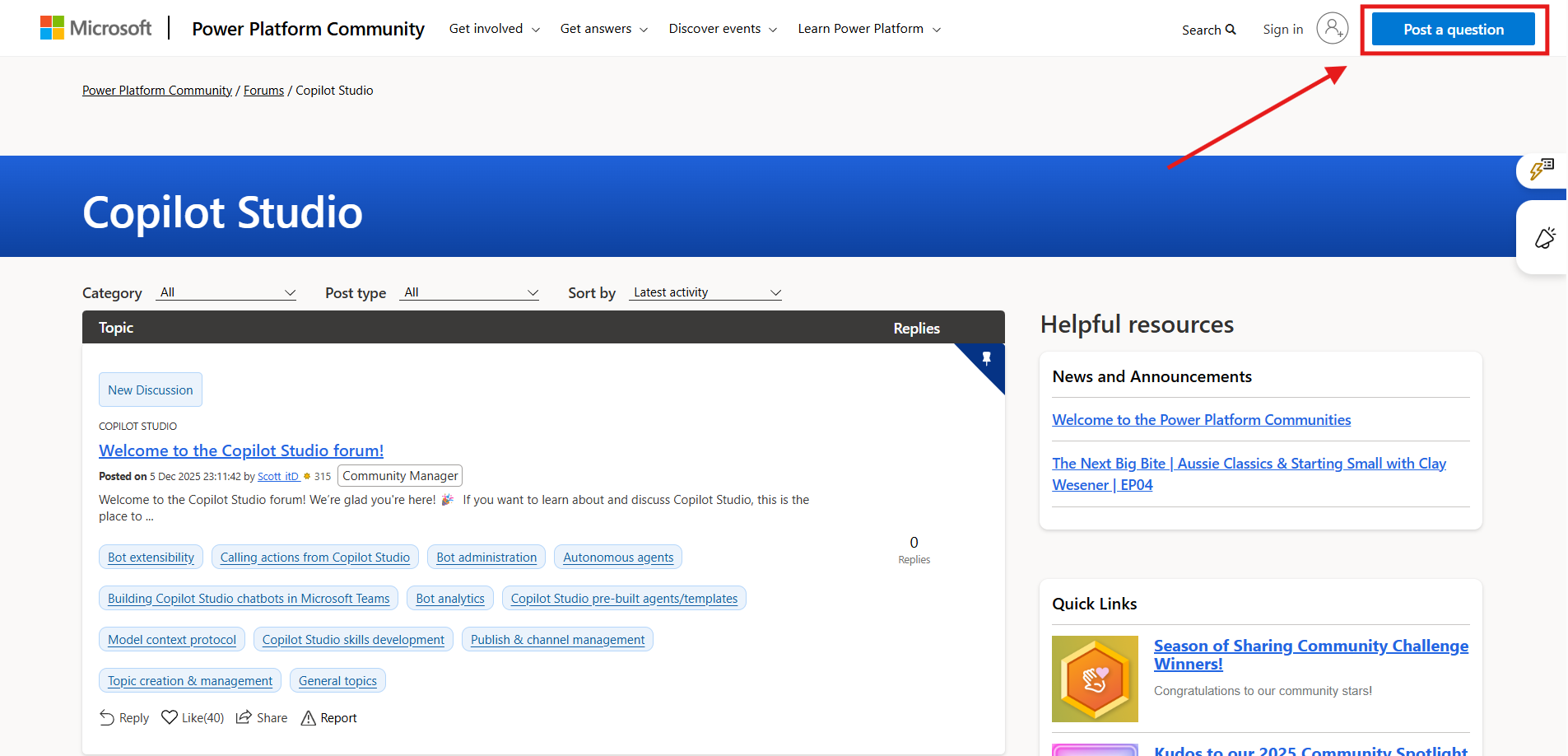Screen dimensions: 1568x756
Task: Select the Bot administration tag
Action: click(x=486, y=558)
